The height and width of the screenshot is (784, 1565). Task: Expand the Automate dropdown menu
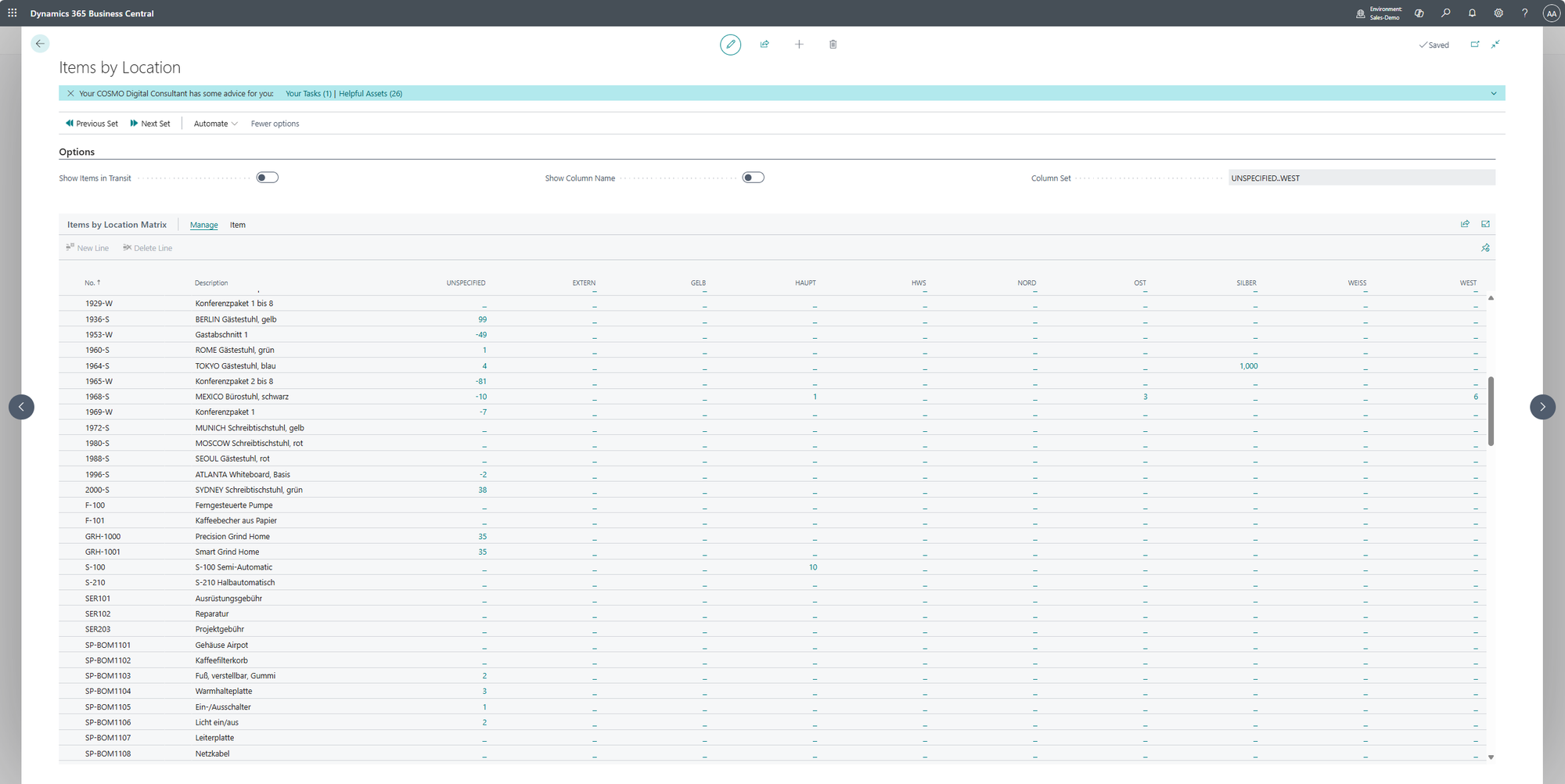point(215,124)
